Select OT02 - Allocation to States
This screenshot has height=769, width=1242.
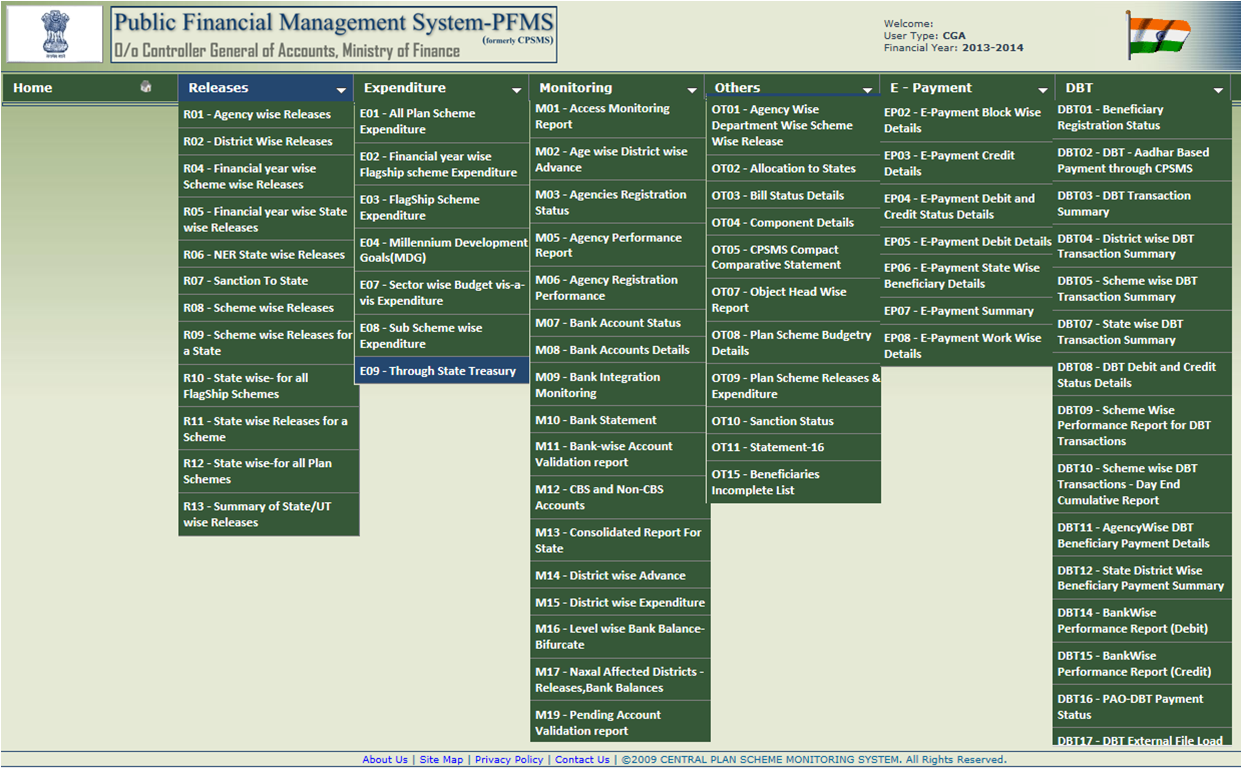click(x=794, y=169)
